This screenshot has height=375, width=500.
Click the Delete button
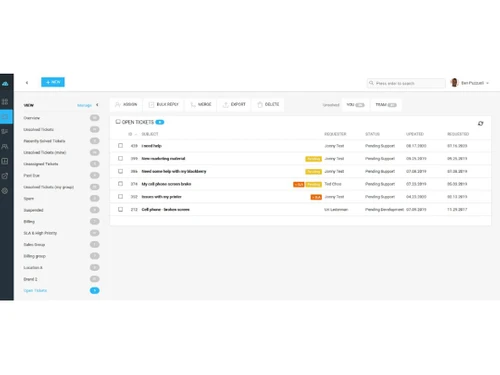tap(268, 105)
